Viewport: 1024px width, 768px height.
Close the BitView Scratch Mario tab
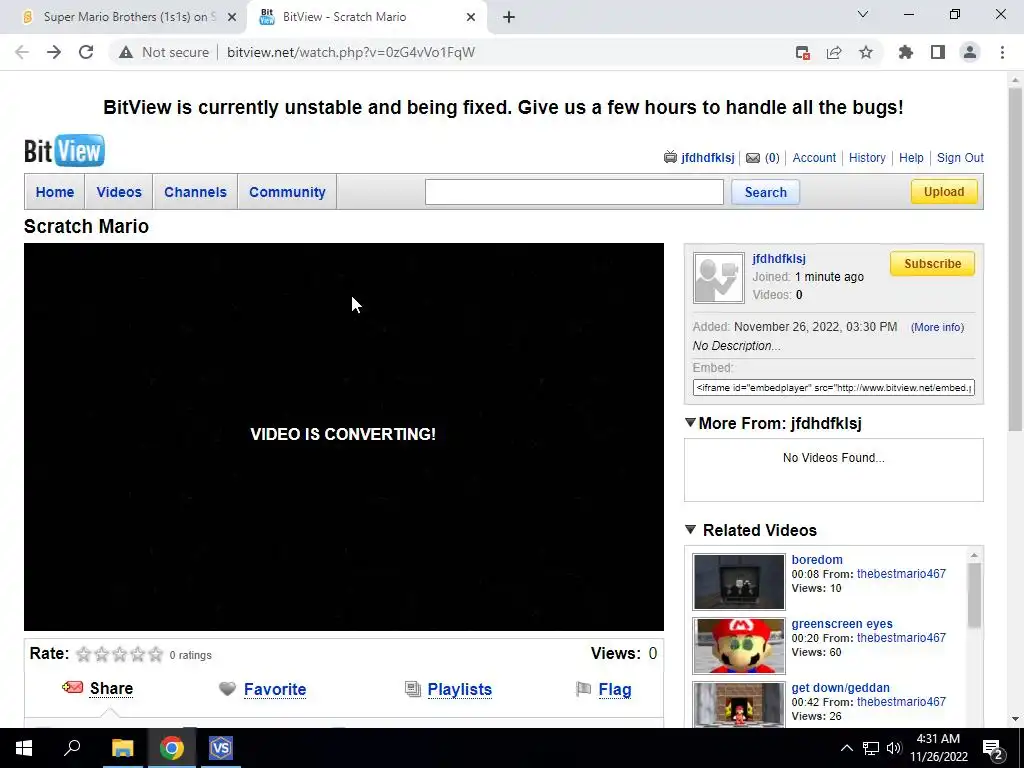471,17
